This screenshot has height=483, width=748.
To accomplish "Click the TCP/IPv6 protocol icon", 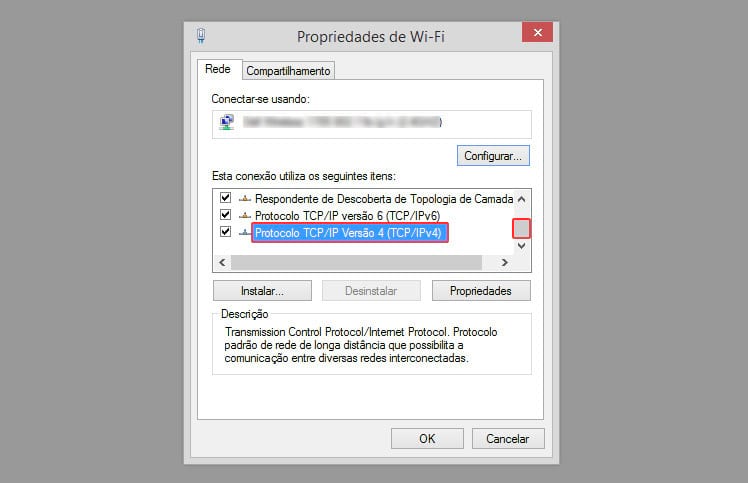I will (x=245, y=216).
